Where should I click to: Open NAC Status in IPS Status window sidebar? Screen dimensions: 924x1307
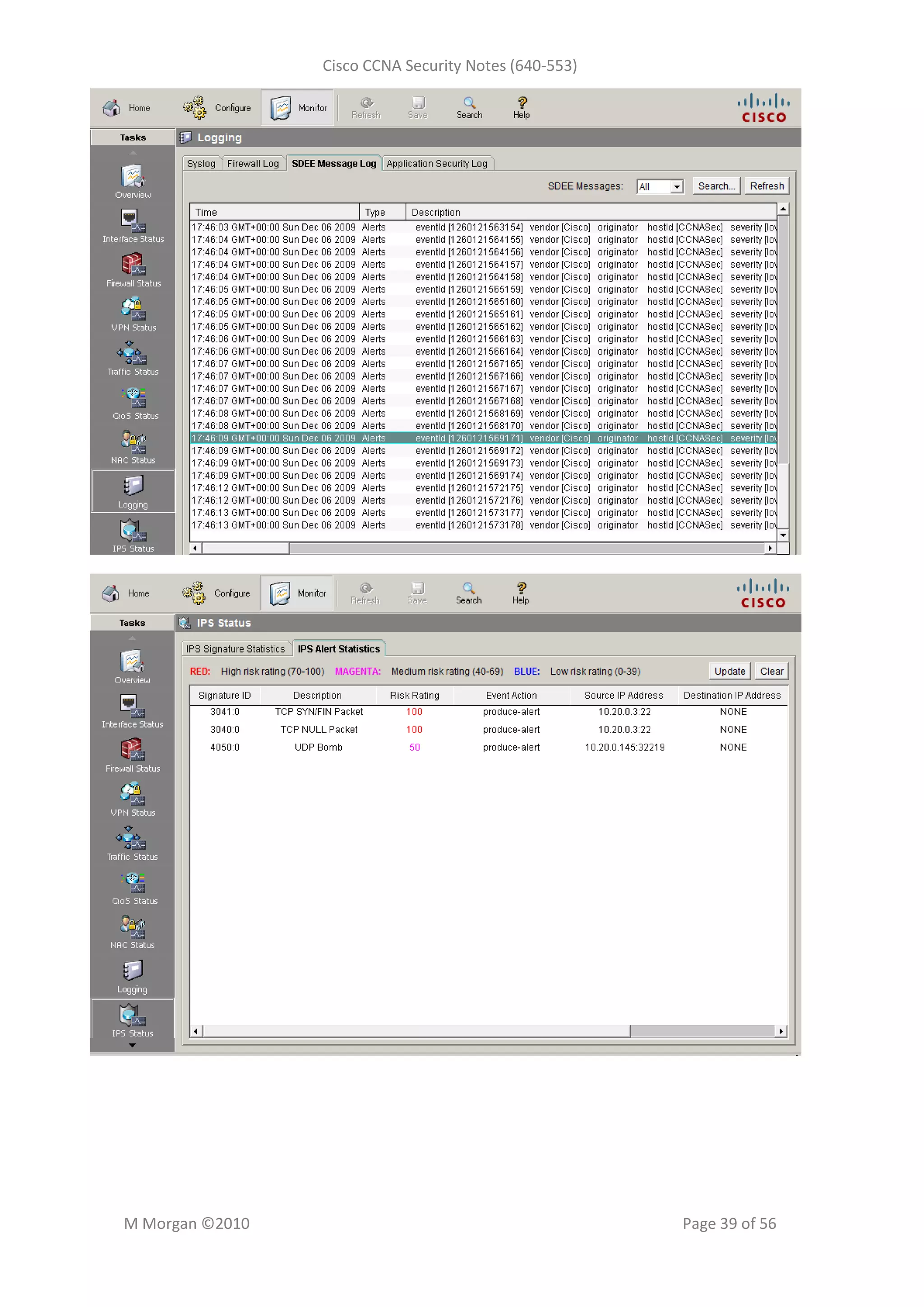133,933
